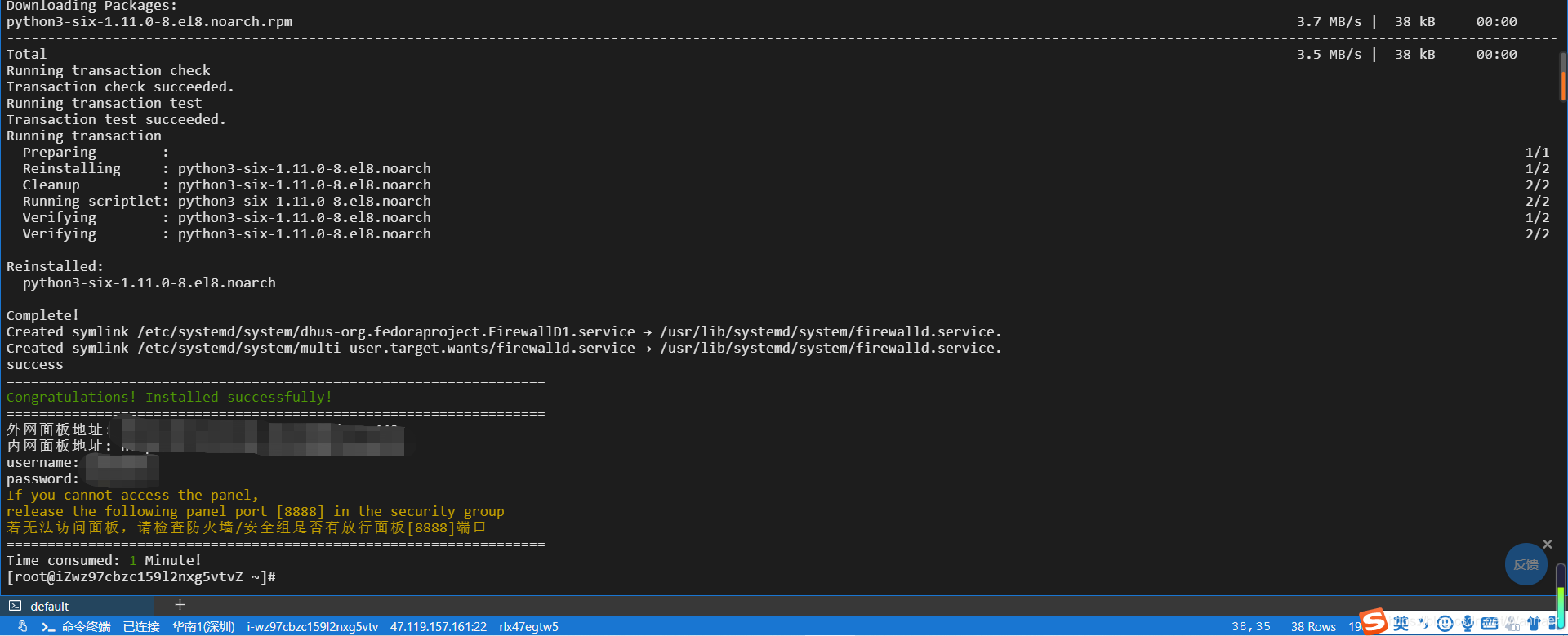
Task: Click the 若无法访问面板 Chinese warning line
Action: point(247,527)
